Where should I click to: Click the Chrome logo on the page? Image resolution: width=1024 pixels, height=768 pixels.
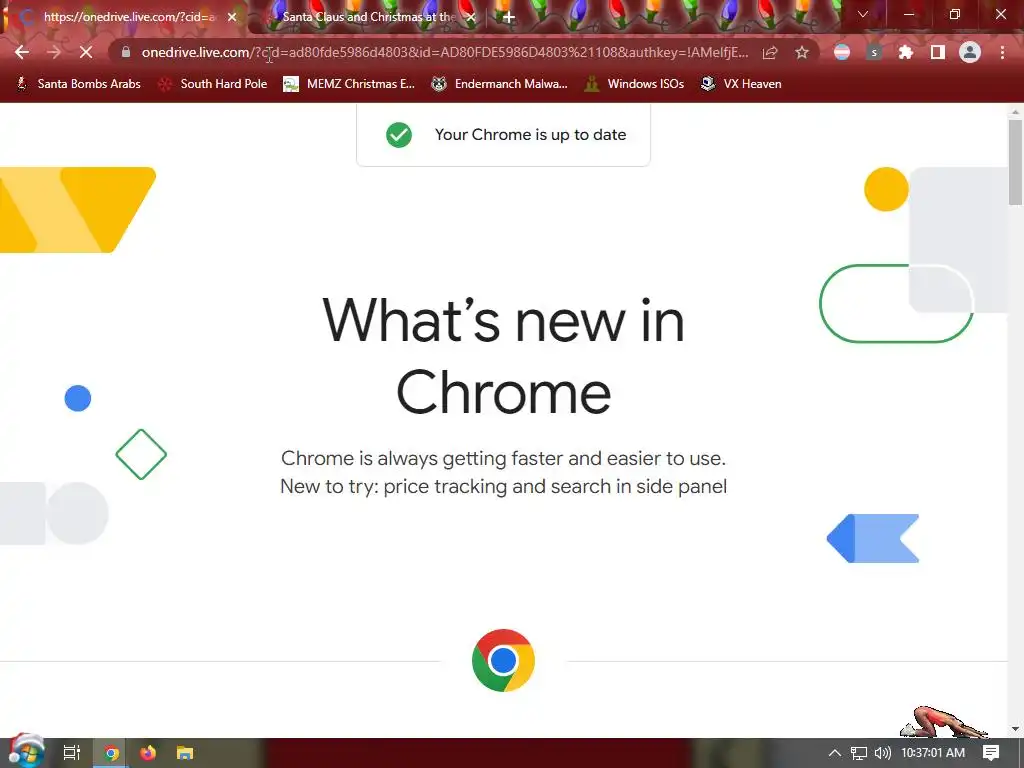(x=504, y=660)
